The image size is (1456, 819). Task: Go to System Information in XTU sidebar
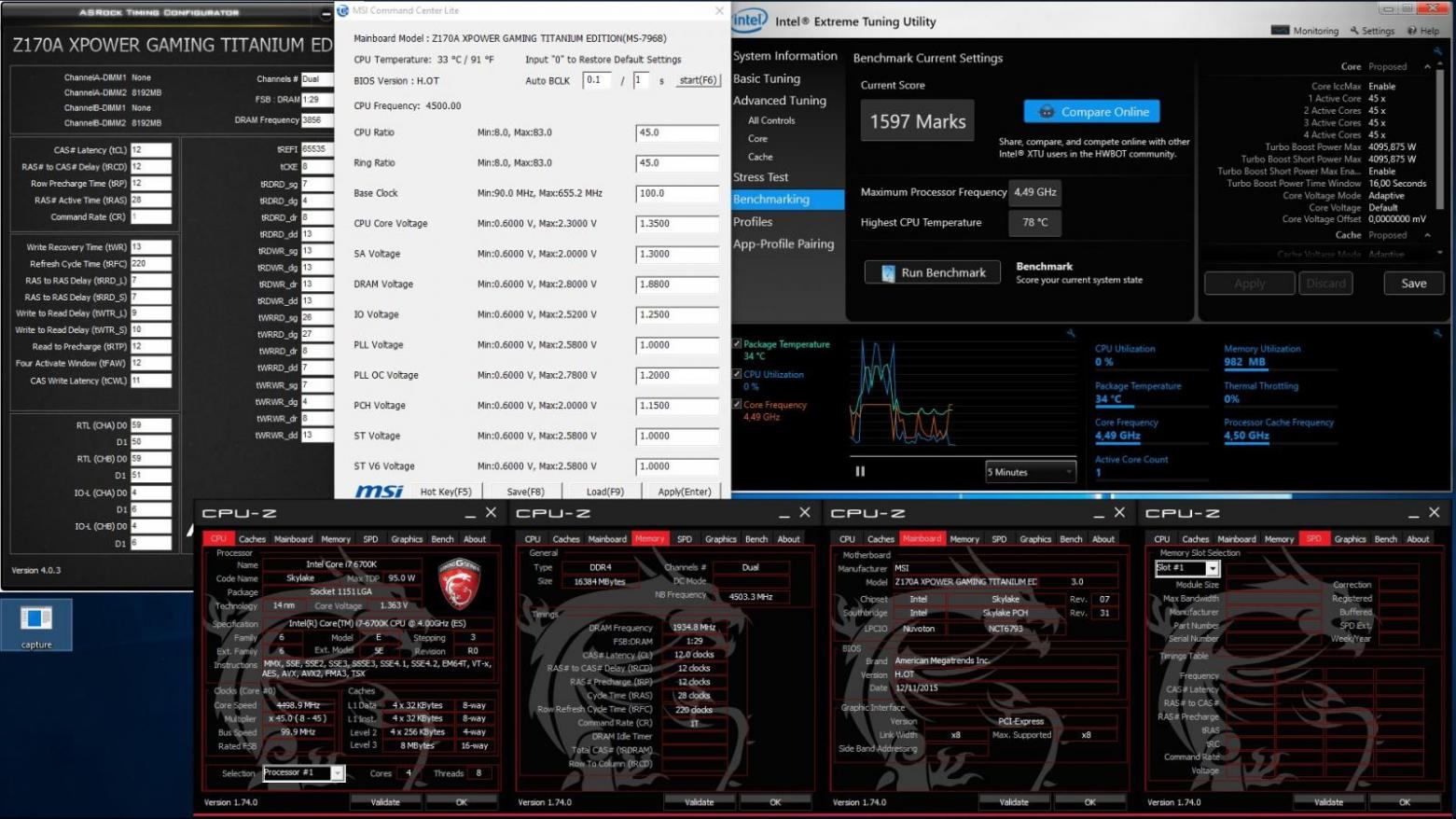point(785,56)
